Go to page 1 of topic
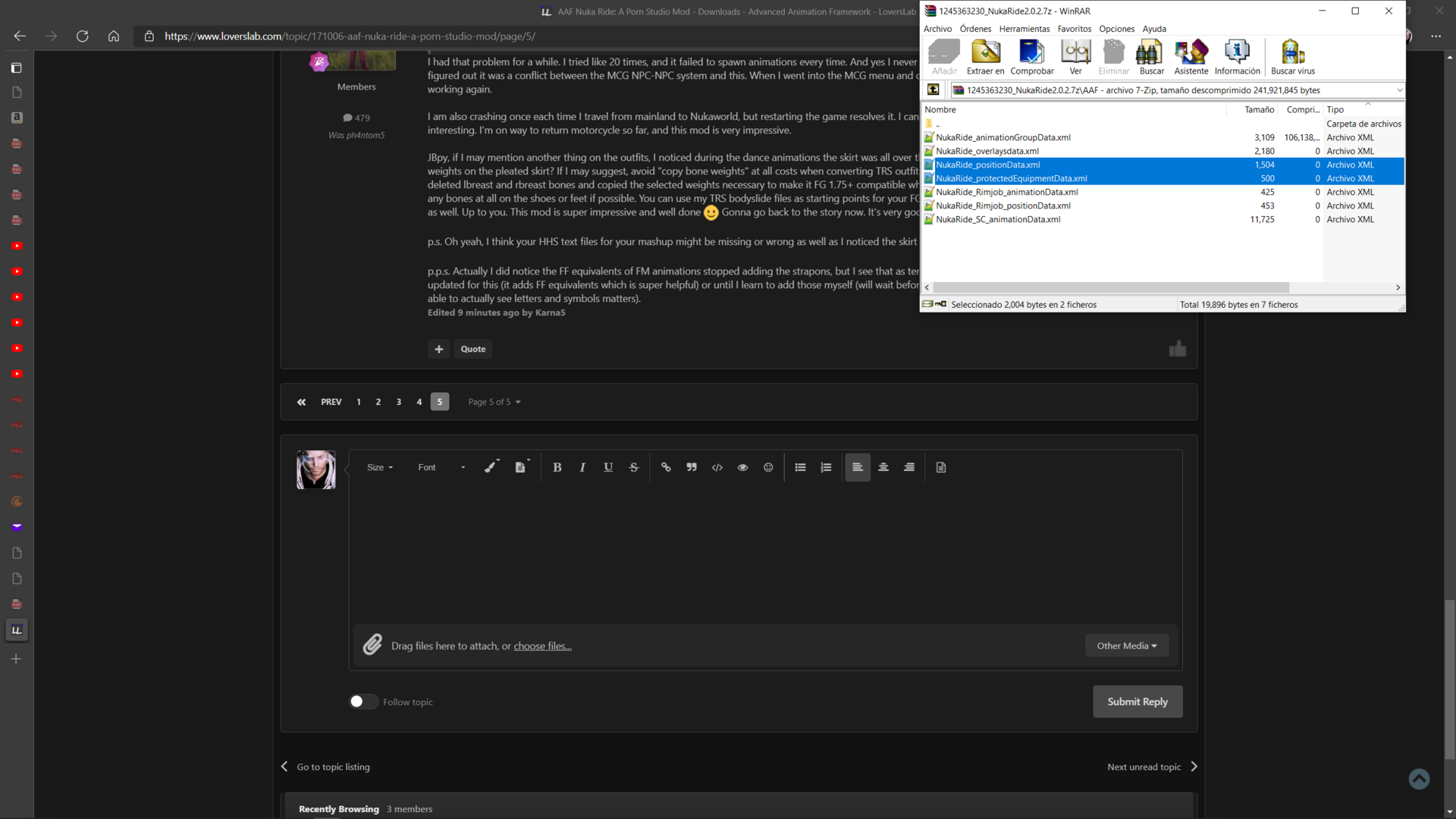The height and width of the screenshot is (819, 1456). [x=359, y=402]
